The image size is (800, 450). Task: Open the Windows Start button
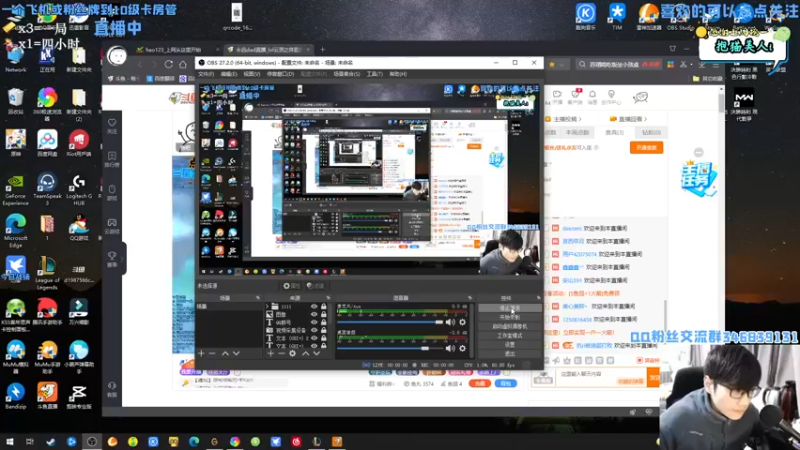coord(10,441)
